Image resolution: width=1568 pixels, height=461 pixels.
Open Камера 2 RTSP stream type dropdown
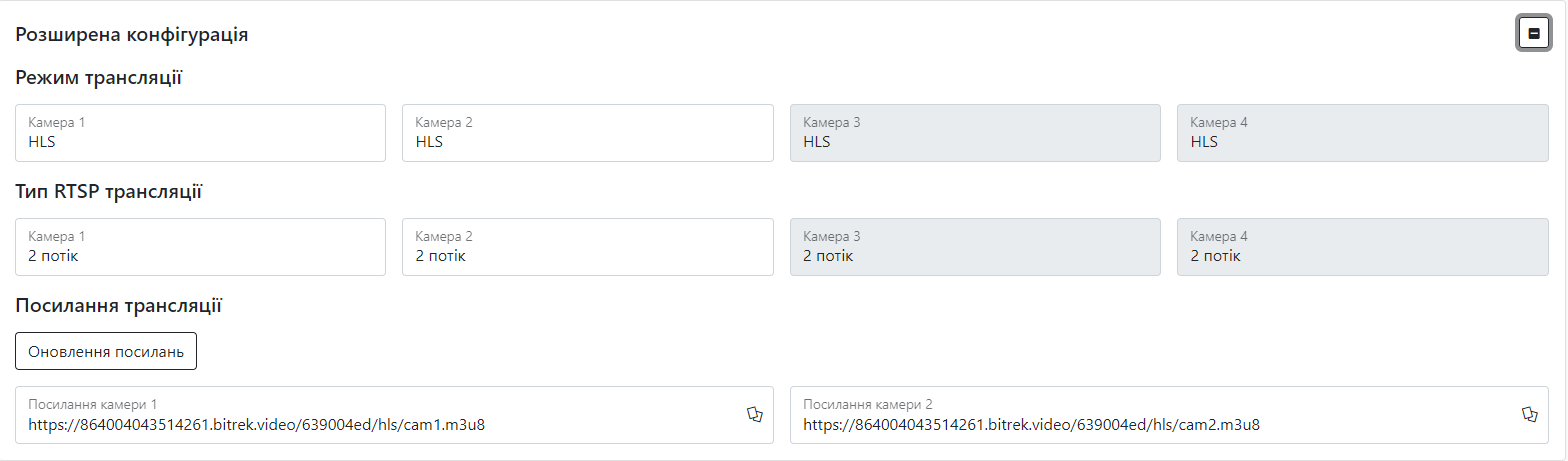[588, 247]
